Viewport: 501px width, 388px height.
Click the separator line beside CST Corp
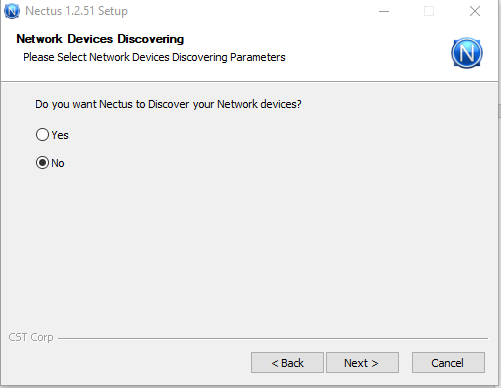(273, 338)
